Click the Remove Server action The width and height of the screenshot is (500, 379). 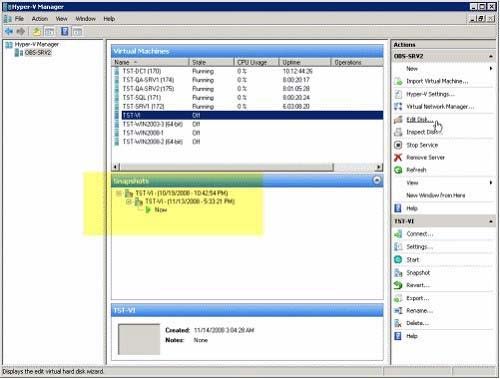click(425, 157)
